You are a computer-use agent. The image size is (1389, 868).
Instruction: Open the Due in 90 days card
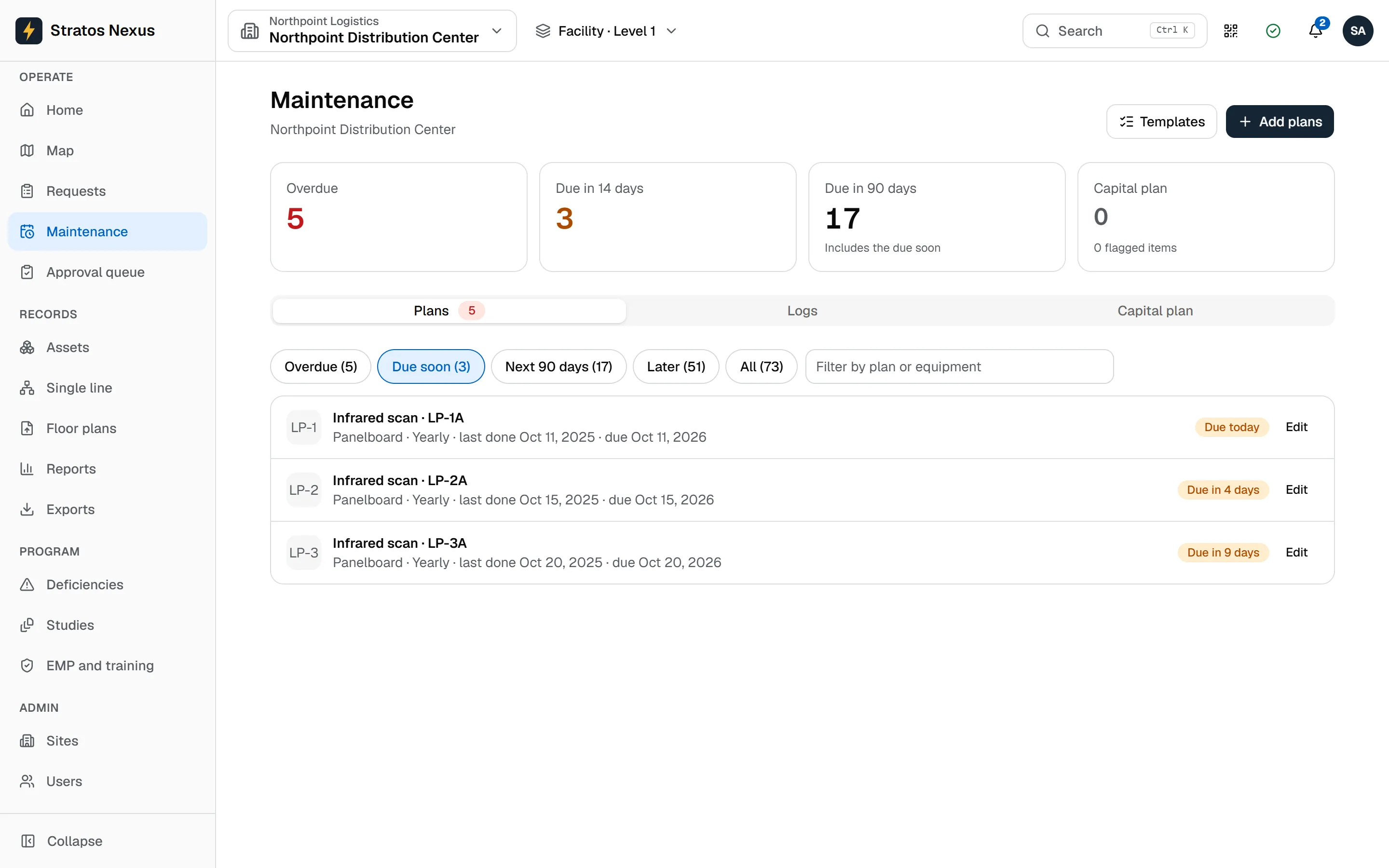click(x=937, y=217)
